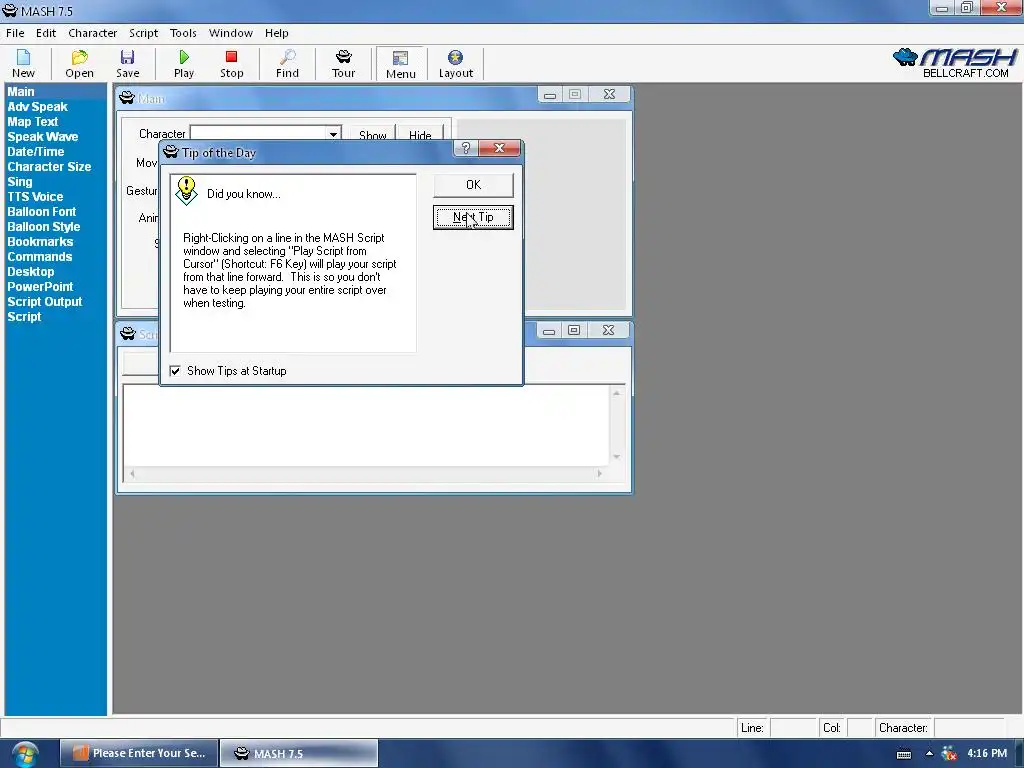The image size is (1024, 768).
Task: Open the Character menu
Action: tap(93, 33)
